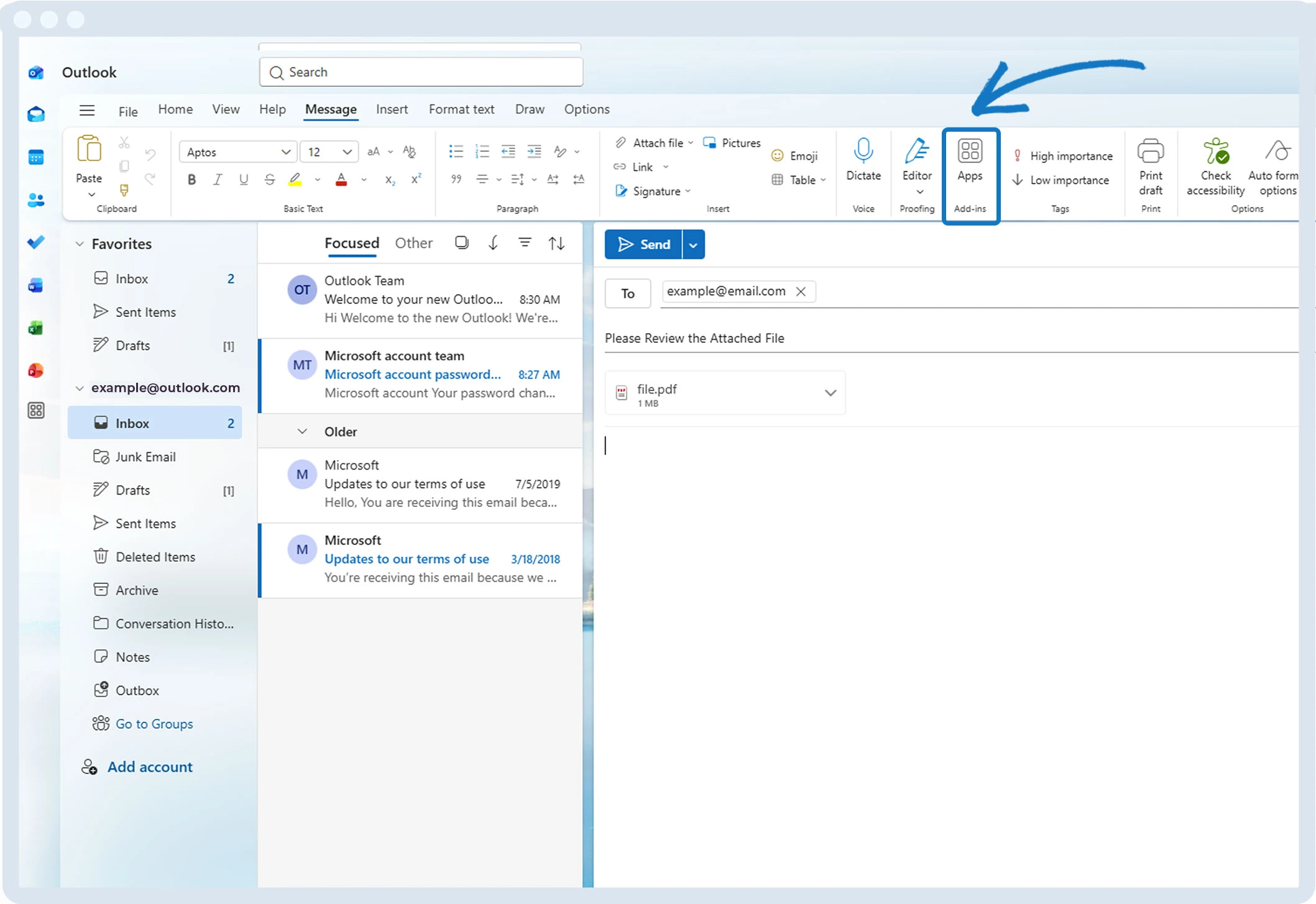Toggle Underline formatting
This screenshot has width=1316, height=904.
(244, 180)
